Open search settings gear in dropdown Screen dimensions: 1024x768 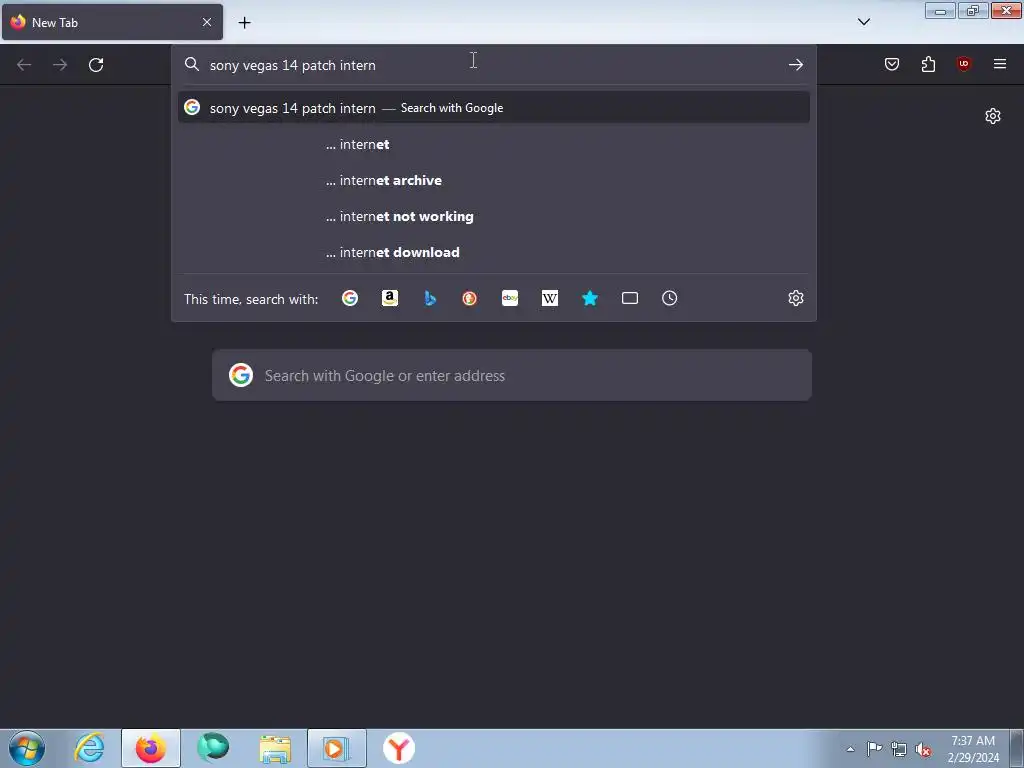(795, 298)
